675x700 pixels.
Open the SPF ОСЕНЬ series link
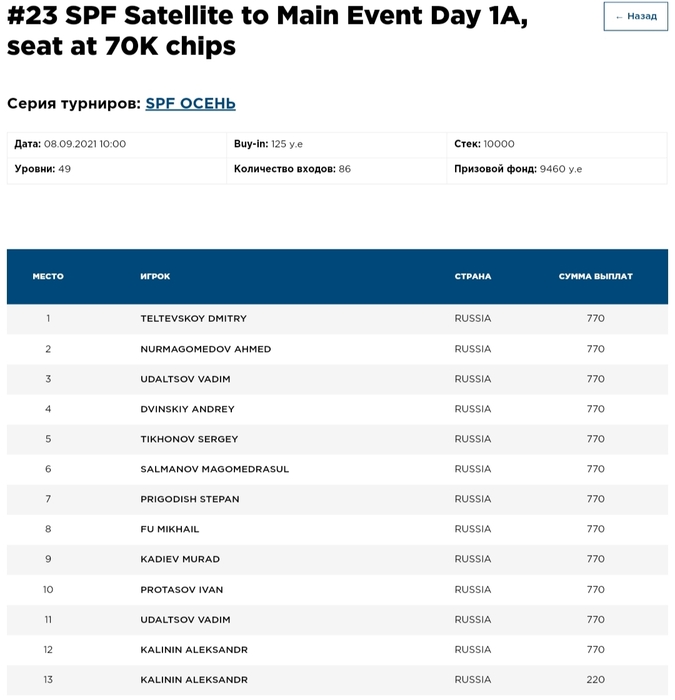coord(190,103)
